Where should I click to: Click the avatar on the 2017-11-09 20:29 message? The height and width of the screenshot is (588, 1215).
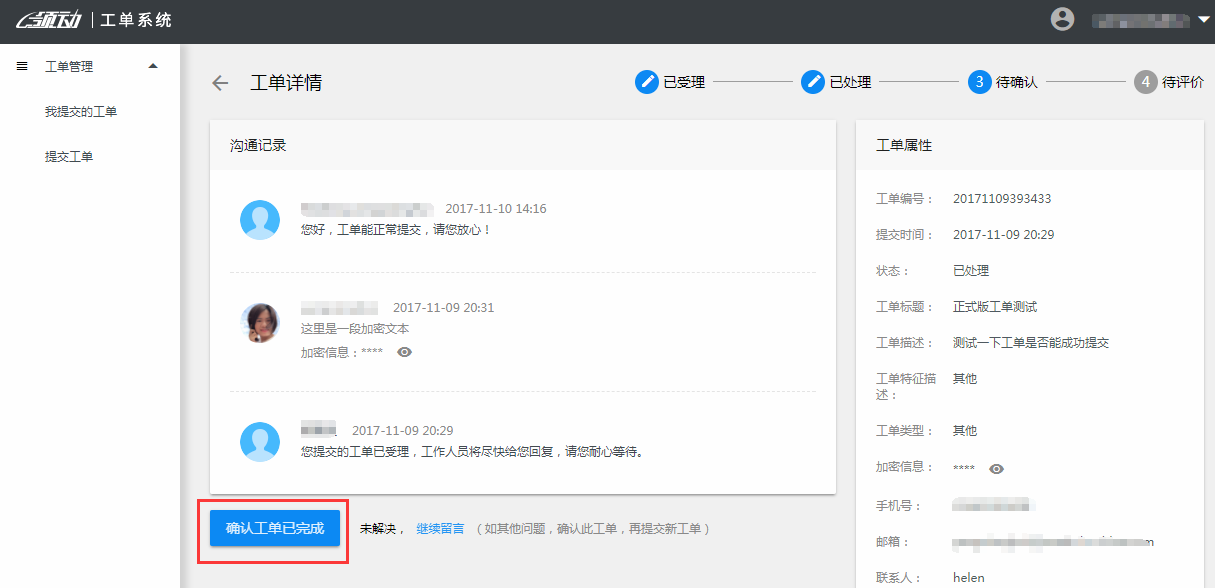pos(260,441)
